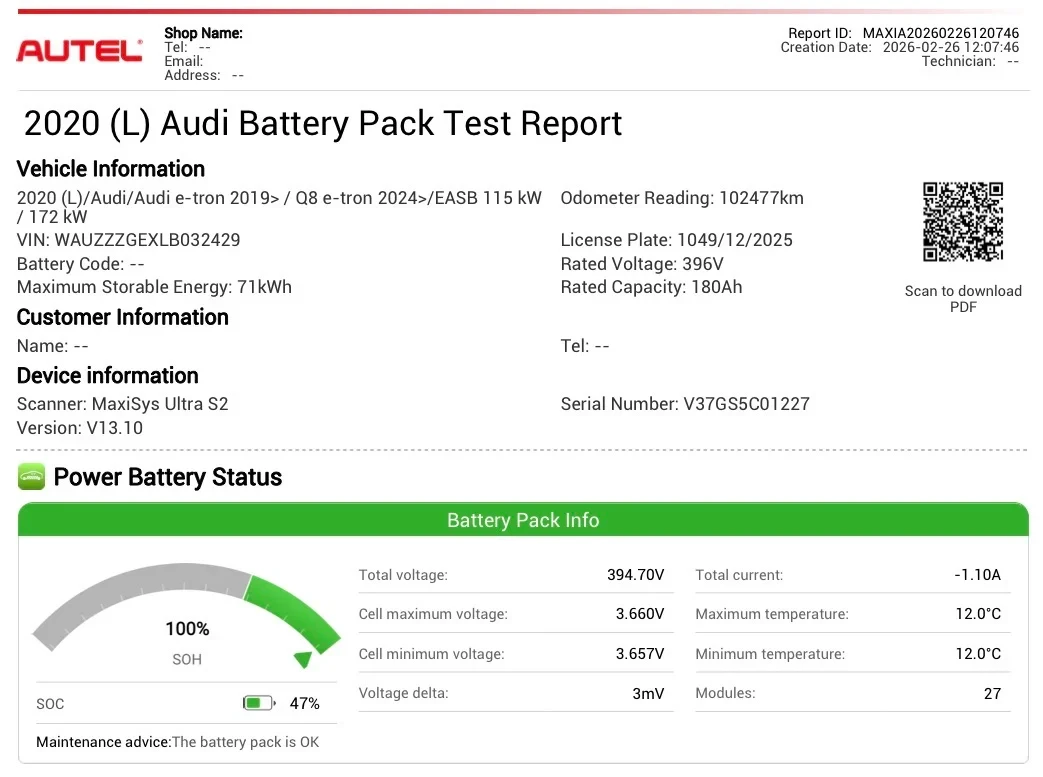The height and width of the screenshot is (777, 1043).
Task: Click the Report ID MAXIA20260226120746
Action: [903, 33]
